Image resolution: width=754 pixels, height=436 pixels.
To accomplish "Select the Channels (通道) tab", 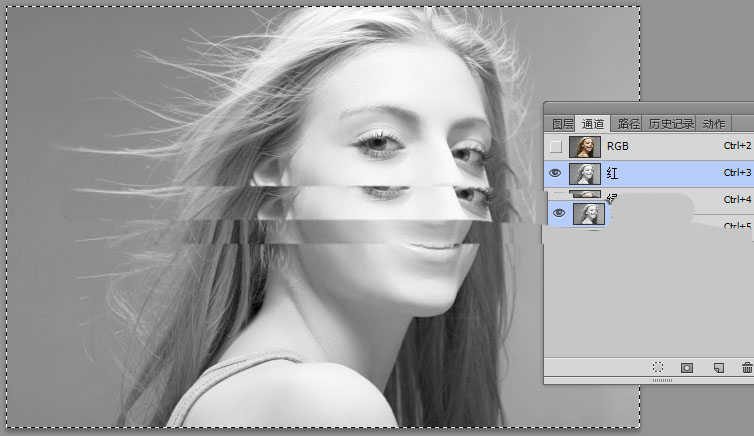I will [x=593, y=124].
